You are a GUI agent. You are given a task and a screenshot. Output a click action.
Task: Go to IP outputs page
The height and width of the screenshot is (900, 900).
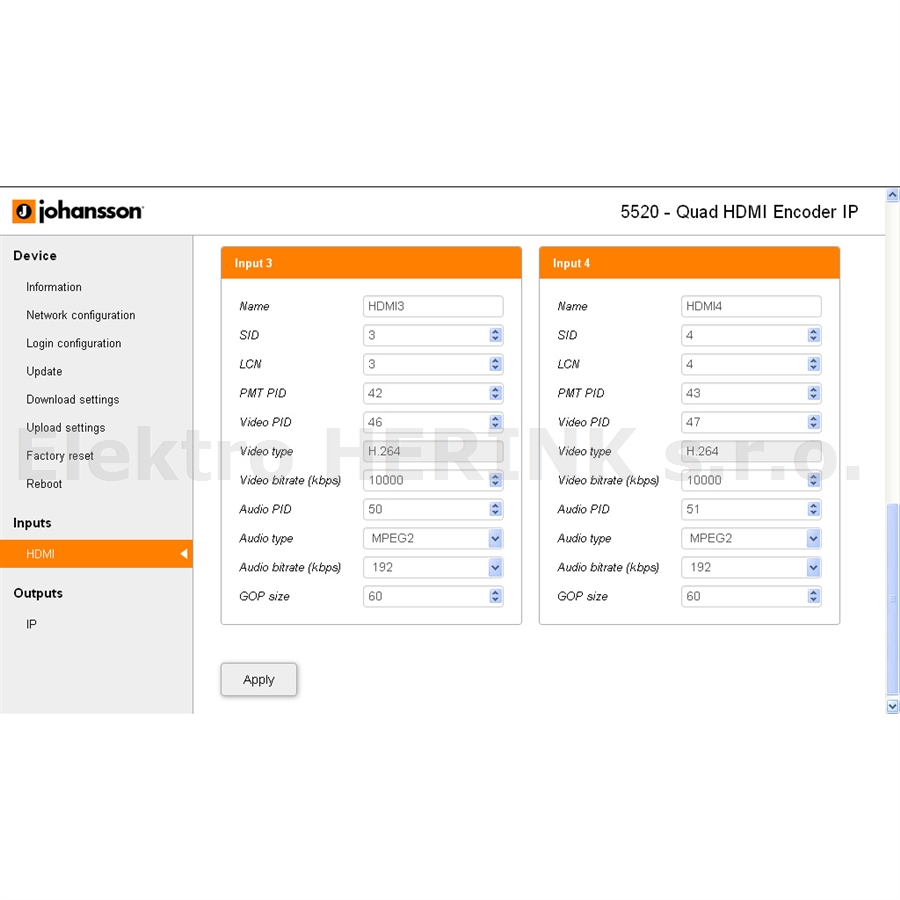[x=32, y=624]
